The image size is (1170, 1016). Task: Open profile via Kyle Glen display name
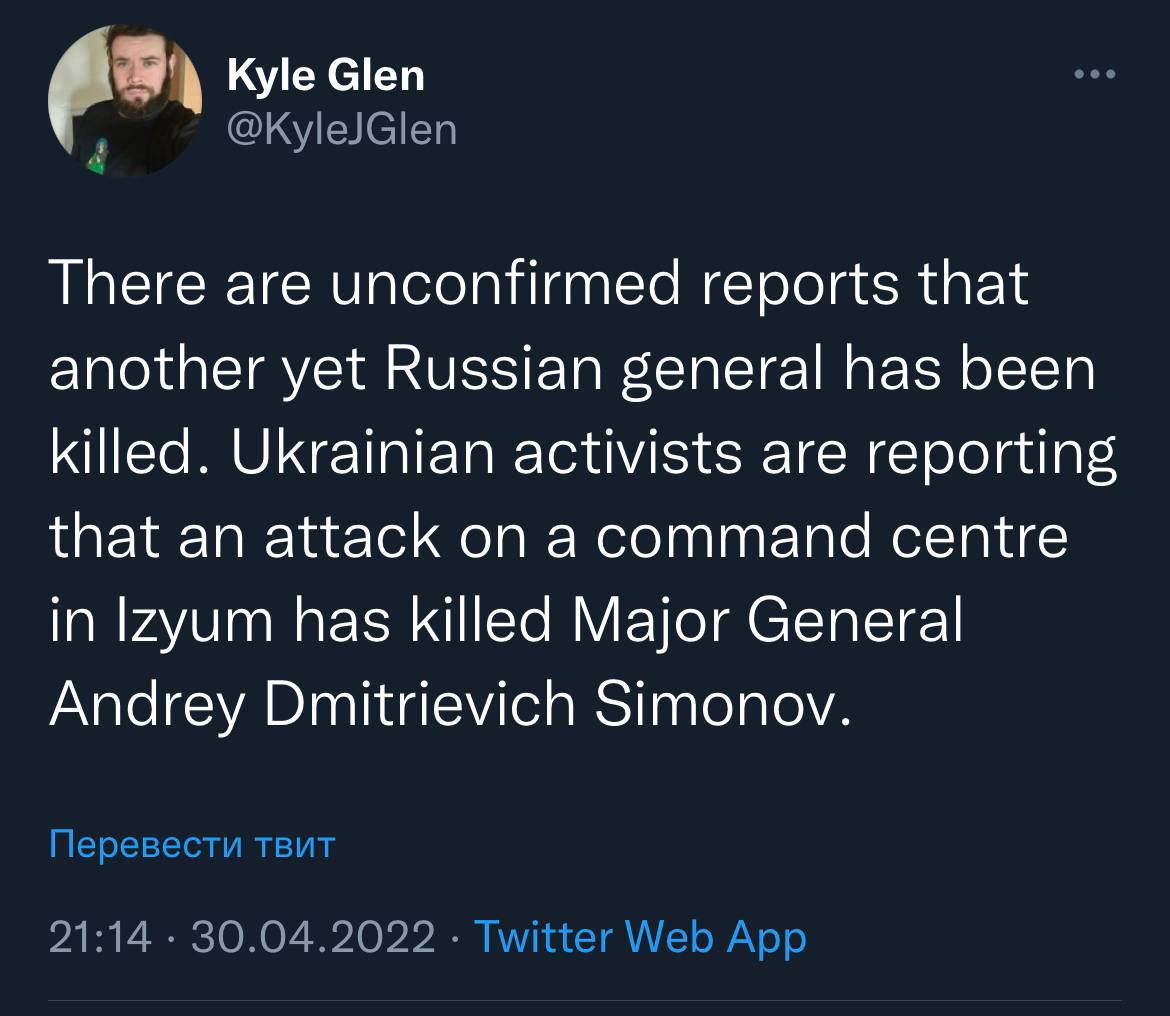(326, 75)
